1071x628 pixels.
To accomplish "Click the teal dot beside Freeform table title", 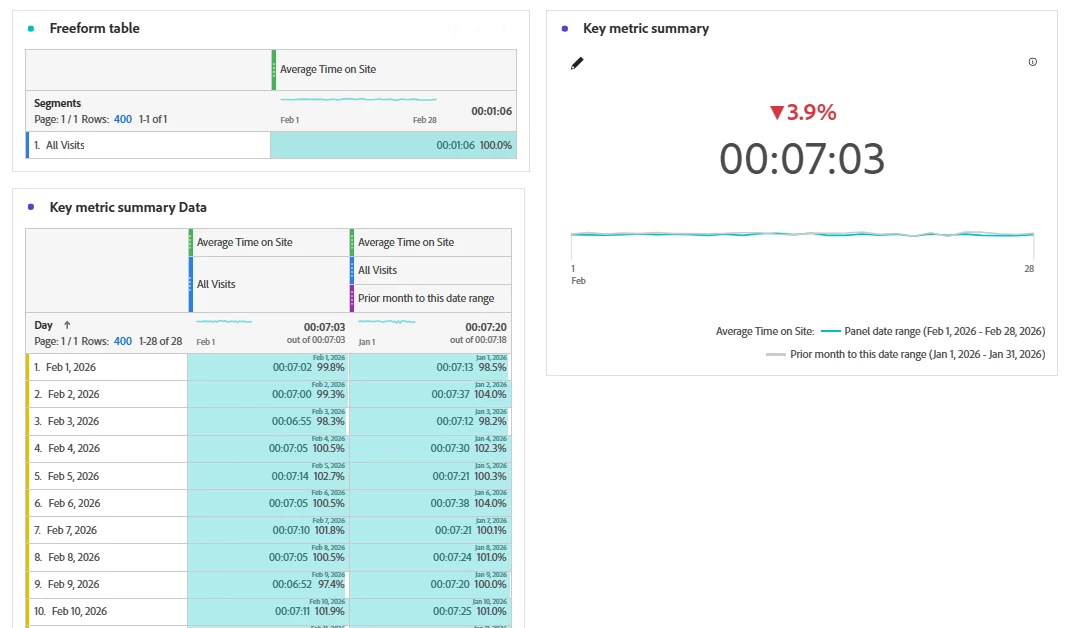I will click(31, 29).
